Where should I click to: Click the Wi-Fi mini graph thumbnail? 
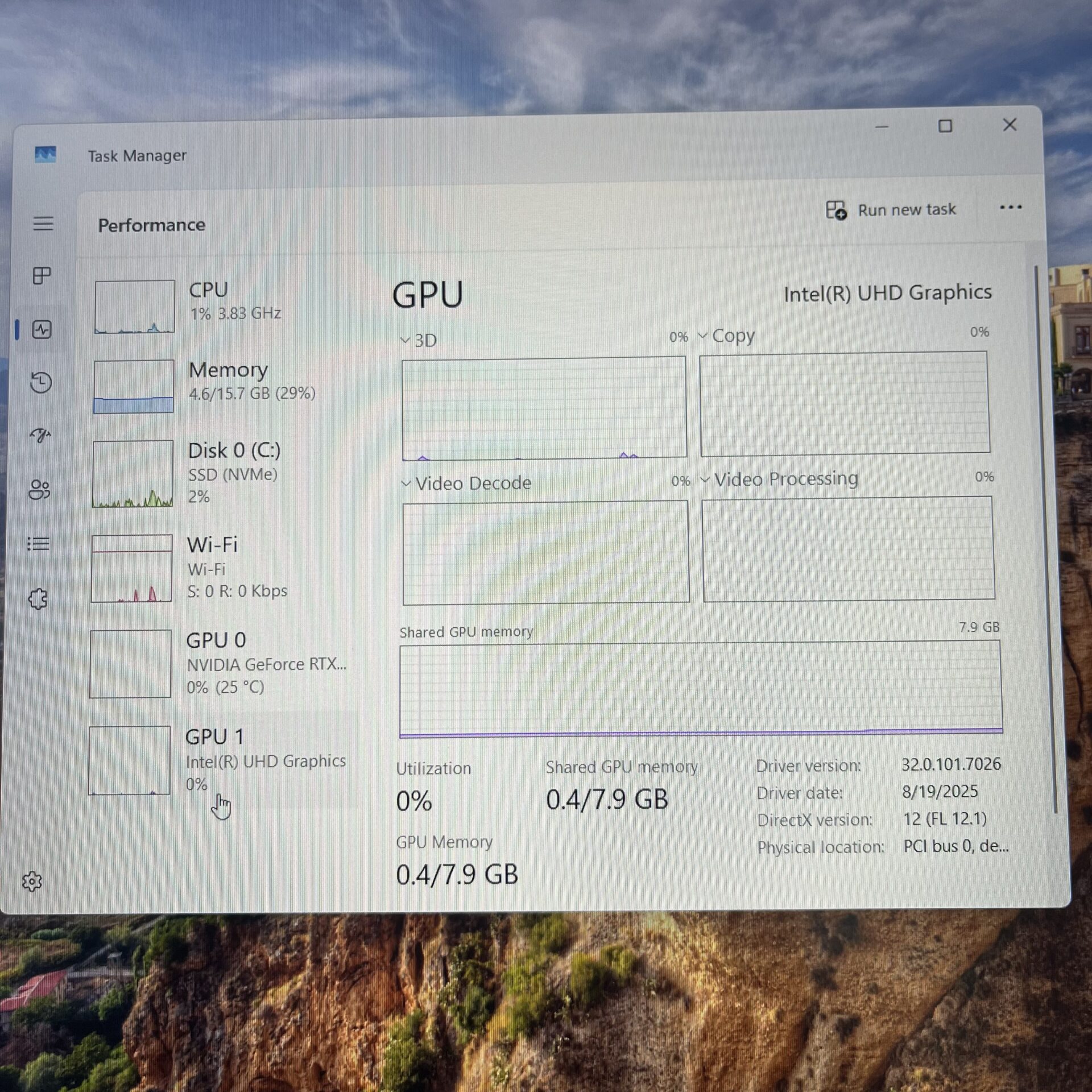point(131,568)
